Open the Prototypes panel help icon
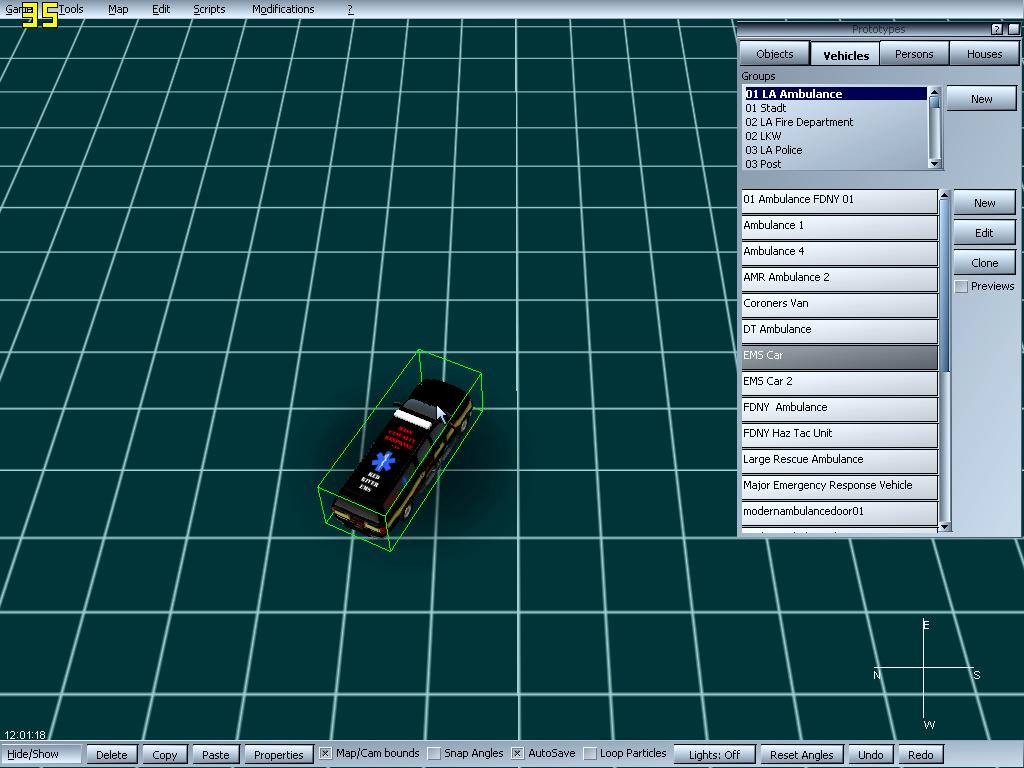This screenshot has height=768, width=1024. (x=996, y=29)
